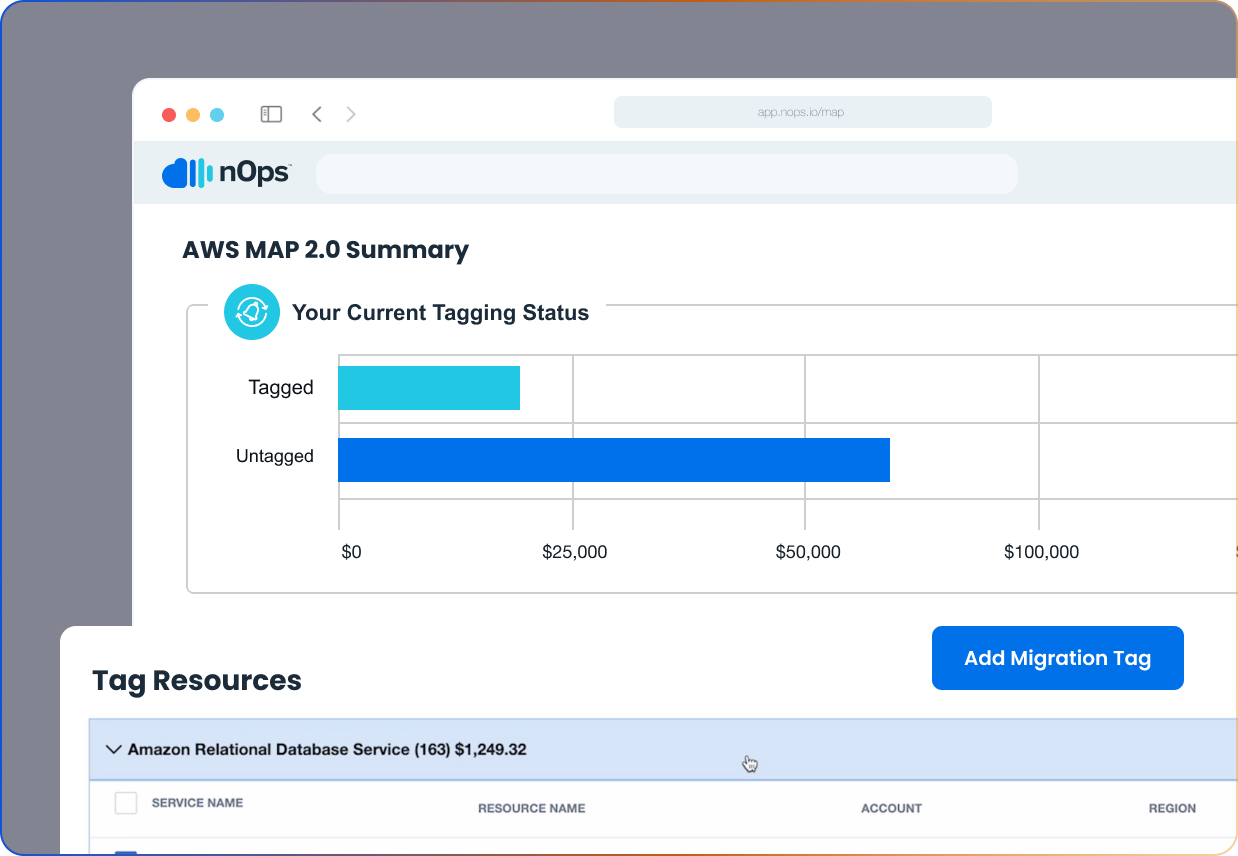Click the yellow minimize window dot
The width and height of the screenshot is (1238, 856).
click(x=193, y=115)
